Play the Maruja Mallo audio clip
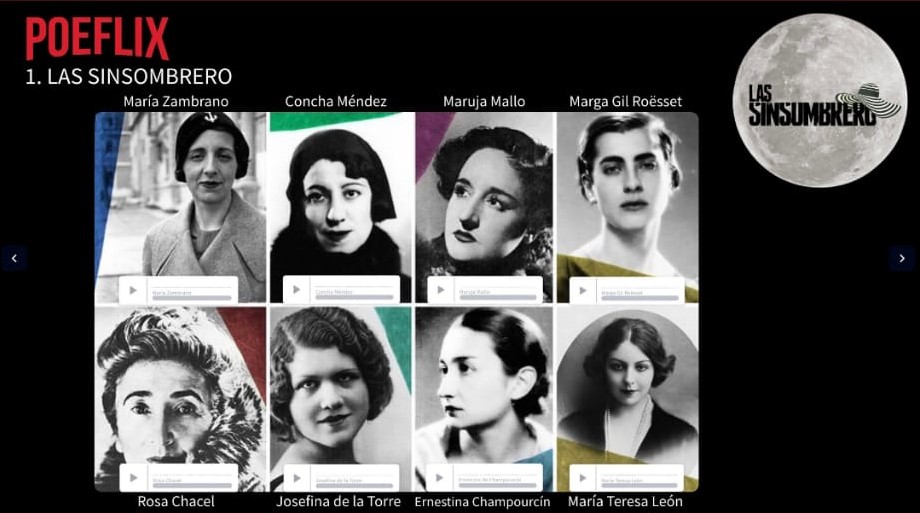 click(440, 289)
